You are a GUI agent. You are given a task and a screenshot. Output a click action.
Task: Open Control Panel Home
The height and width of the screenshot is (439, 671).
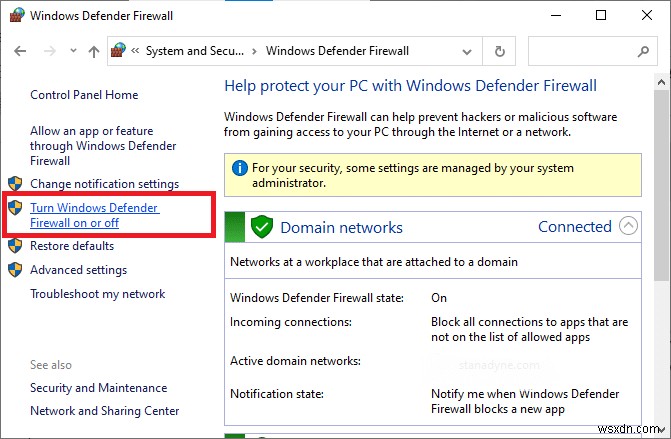point(84,95)
